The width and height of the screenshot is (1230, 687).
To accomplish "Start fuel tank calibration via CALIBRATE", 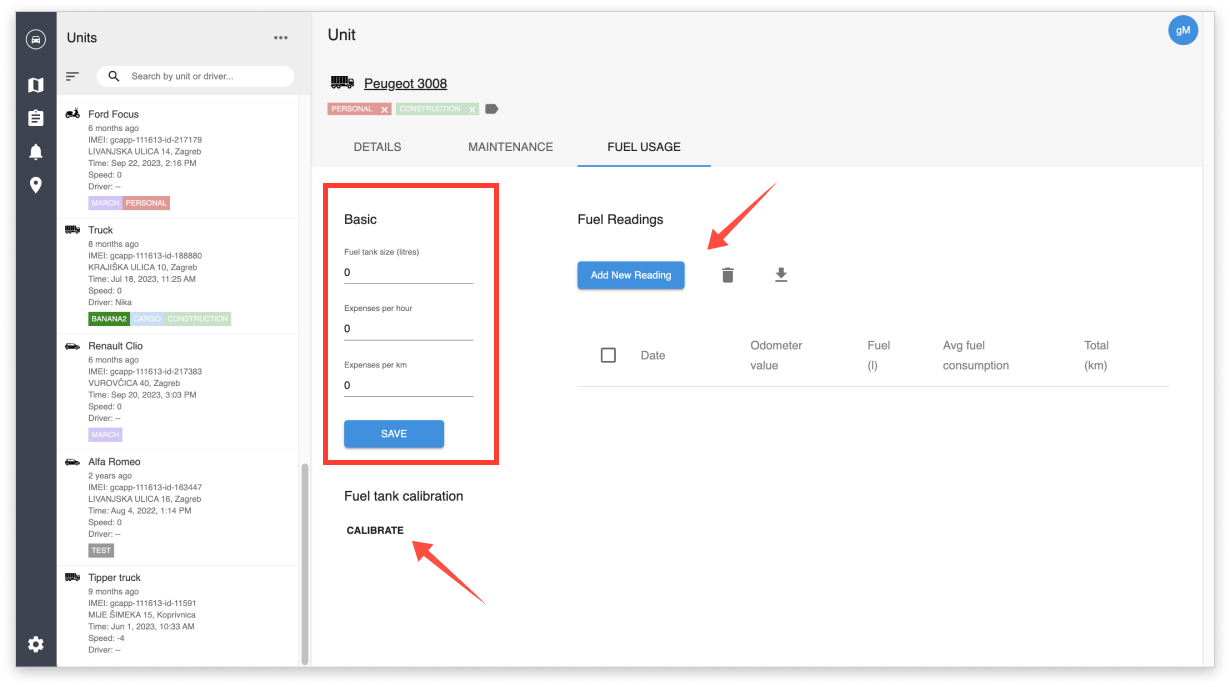I will [x=374, y=530].
